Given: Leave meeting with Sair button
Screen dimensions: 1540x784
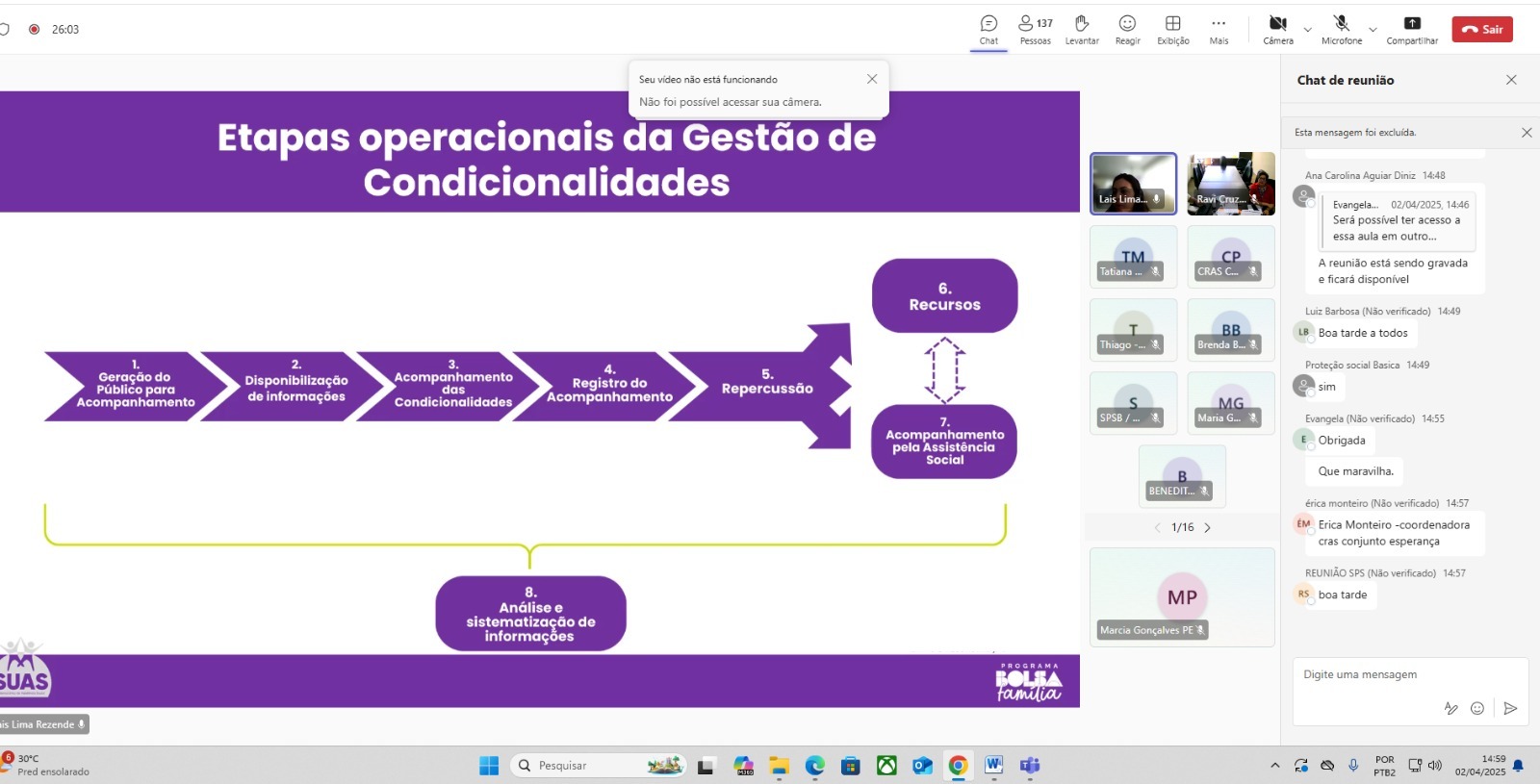Looking at the screenshot, I should pyautogui.click(x=1482, y=30).
